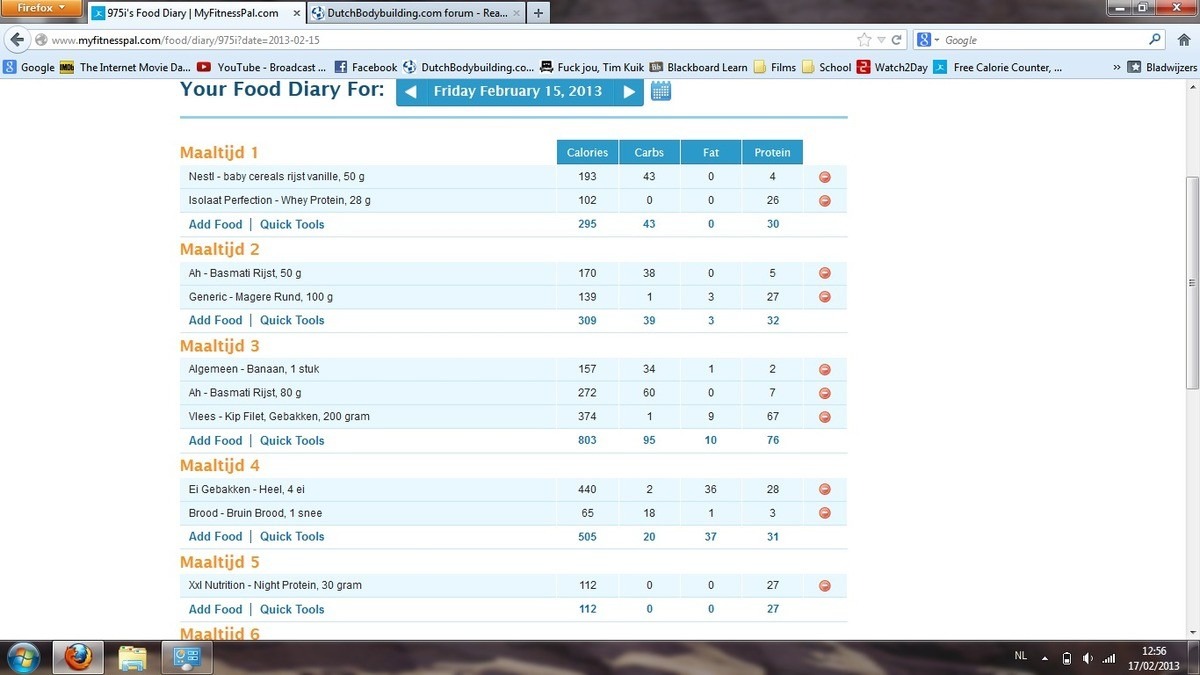Image resolution: width=1200 pixels, height=675 pixels.
Task: Delete the Isolaat Perfection Whey Protein entry
Action: (x=824, y=201)
